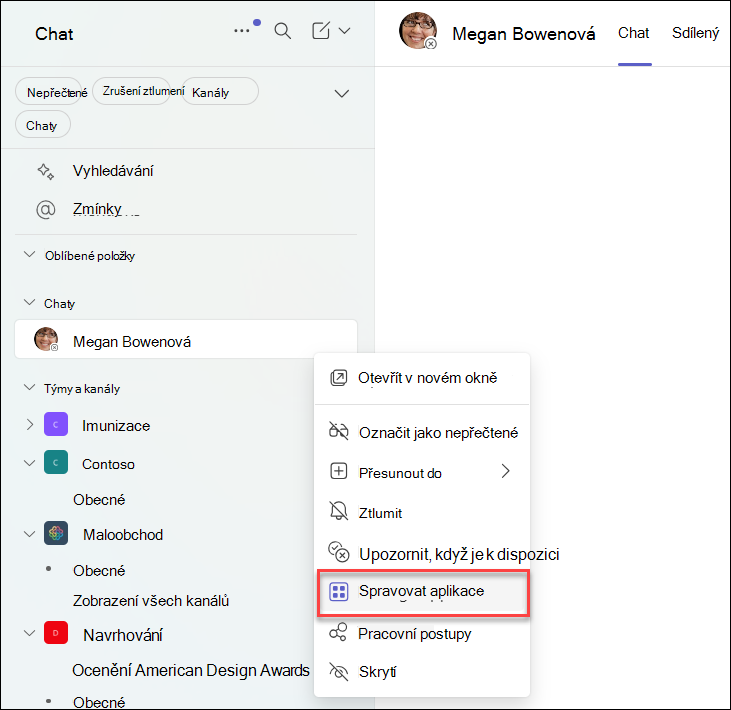Choose Označit jako nepřečtené
Viewport: 731px width, 710px height.
click(422, 433)
